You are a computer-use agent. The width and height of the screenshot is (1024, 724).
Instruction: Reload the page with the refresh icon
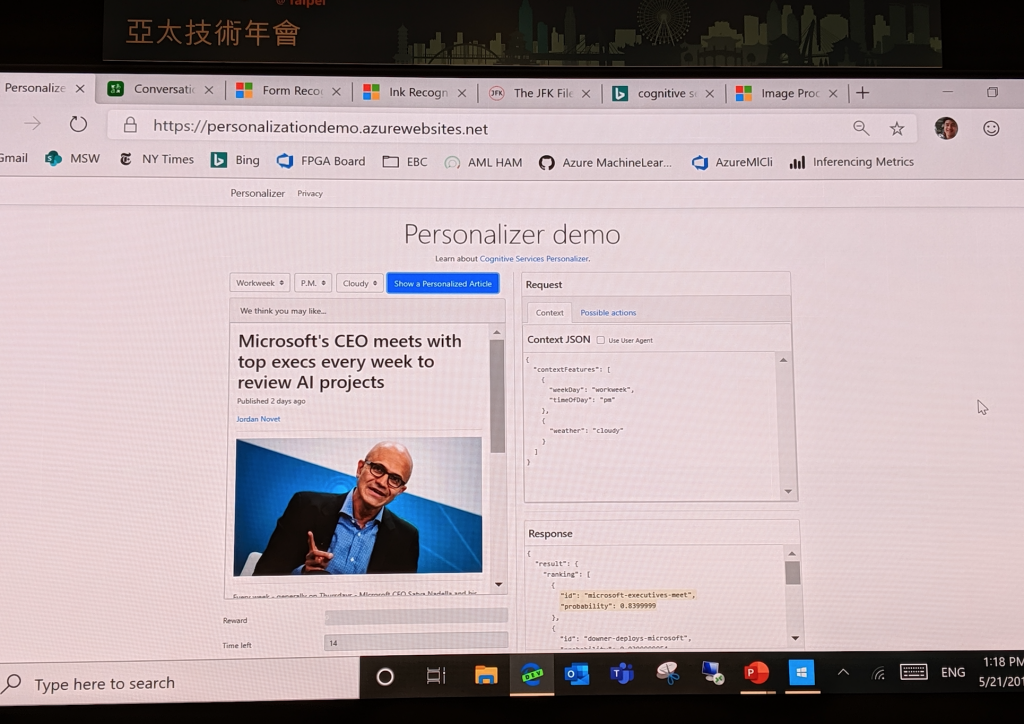(x=78, y=123)
